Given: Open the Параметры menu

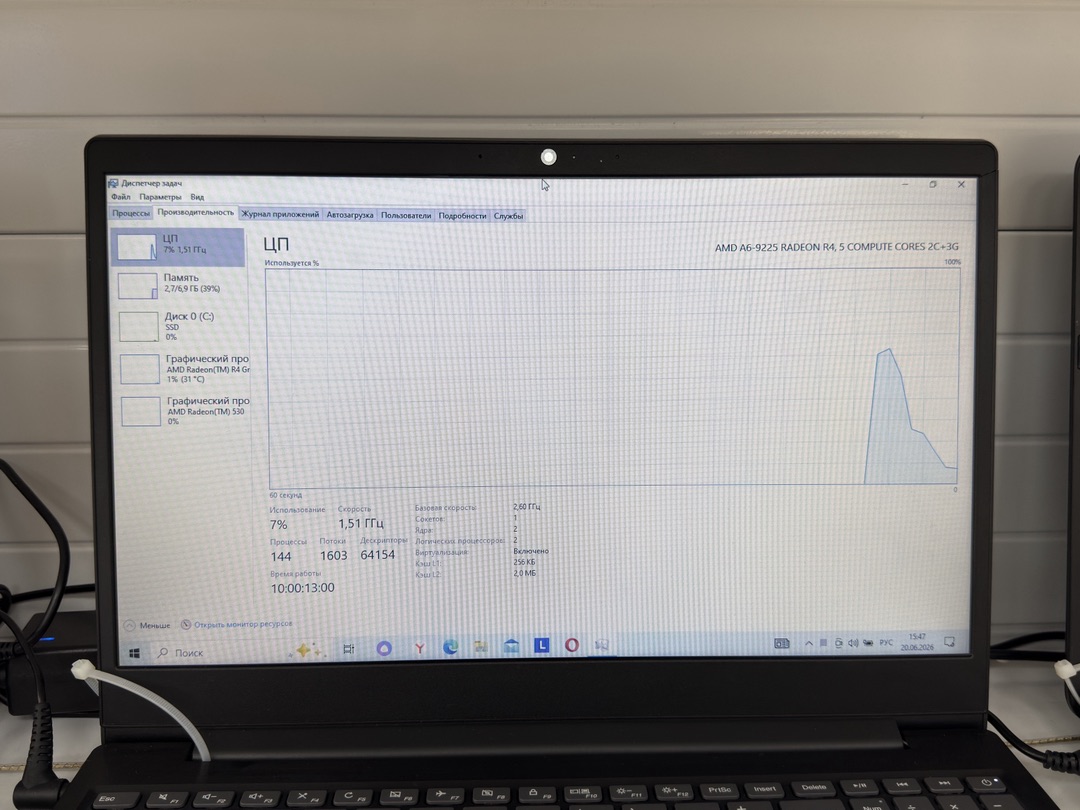Looking at the screenshot, I should [x=160, y=197].
